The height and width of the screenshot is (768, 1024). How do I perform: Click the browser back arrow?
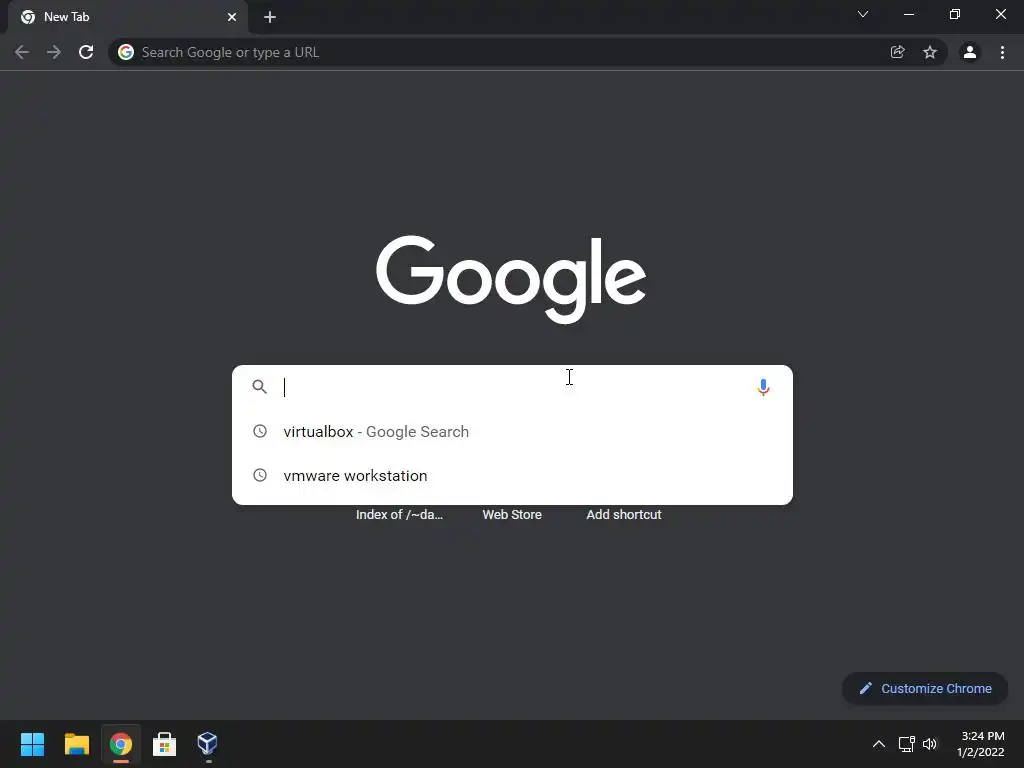pos(22,52)
